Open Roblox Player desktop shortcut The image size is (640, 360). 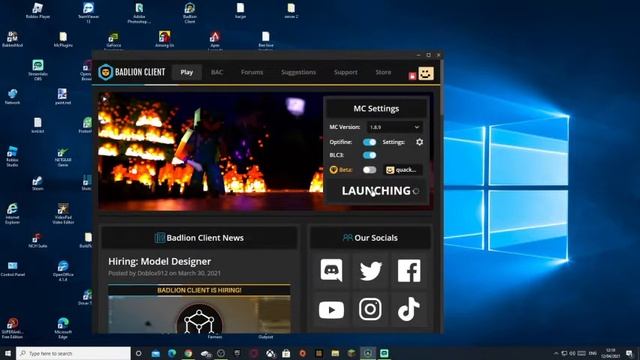click(38, 11)
